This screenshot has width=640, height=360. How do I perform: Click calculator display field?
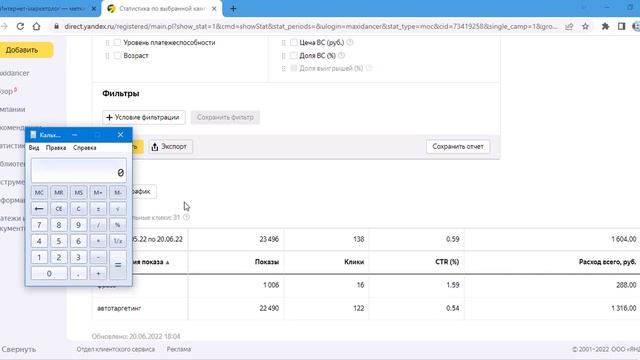[x=78, y=170]
